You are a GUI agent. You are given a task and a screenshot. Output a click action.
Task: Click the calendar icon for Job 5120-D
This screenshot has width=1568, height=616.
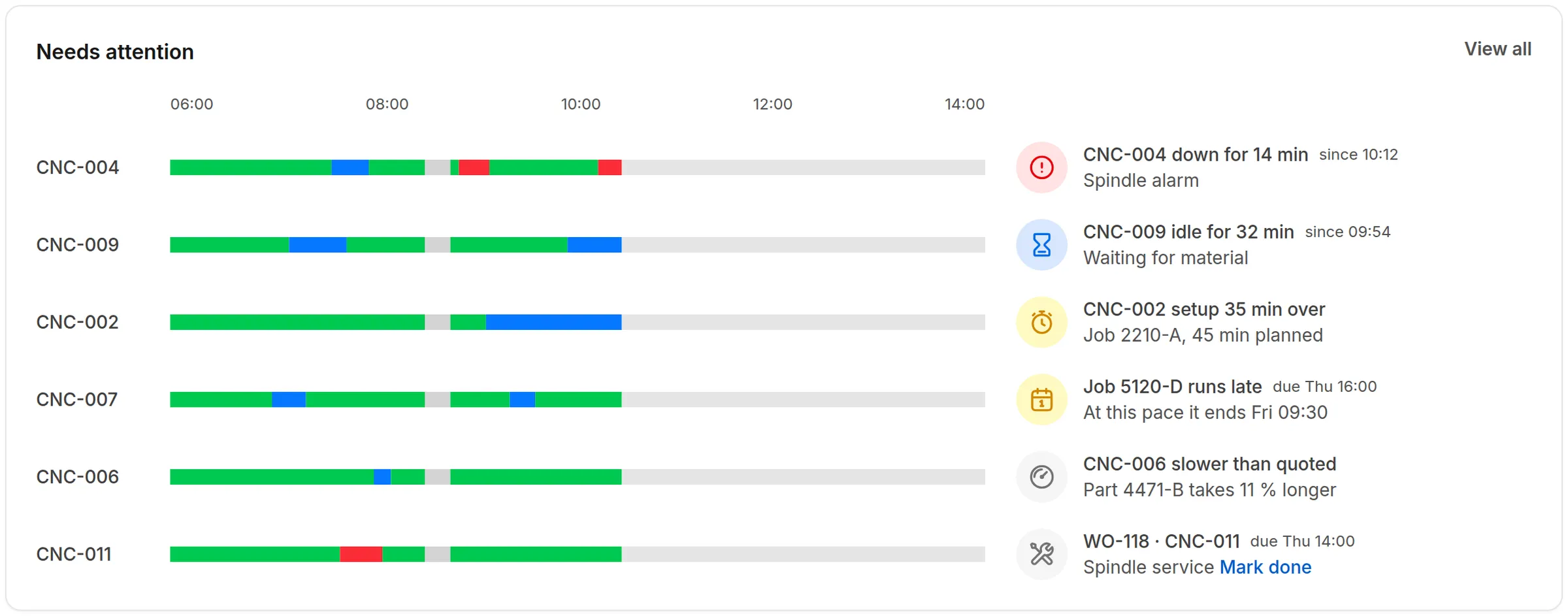1041,399
